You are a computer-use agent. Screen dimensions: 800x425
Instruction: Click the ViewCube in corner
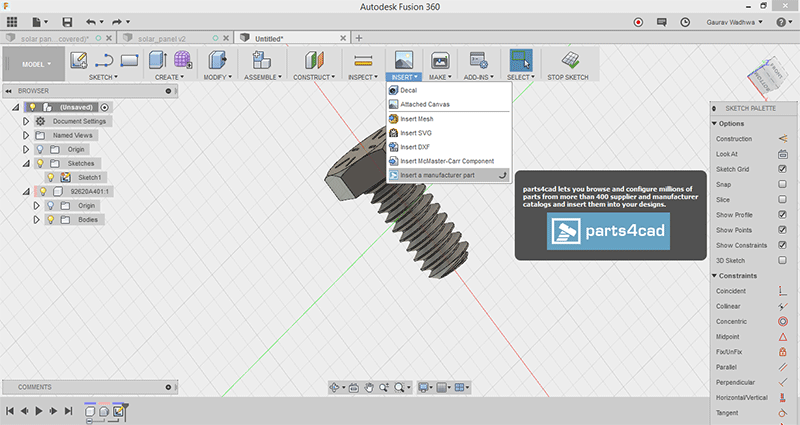click(x=768, y=75)
